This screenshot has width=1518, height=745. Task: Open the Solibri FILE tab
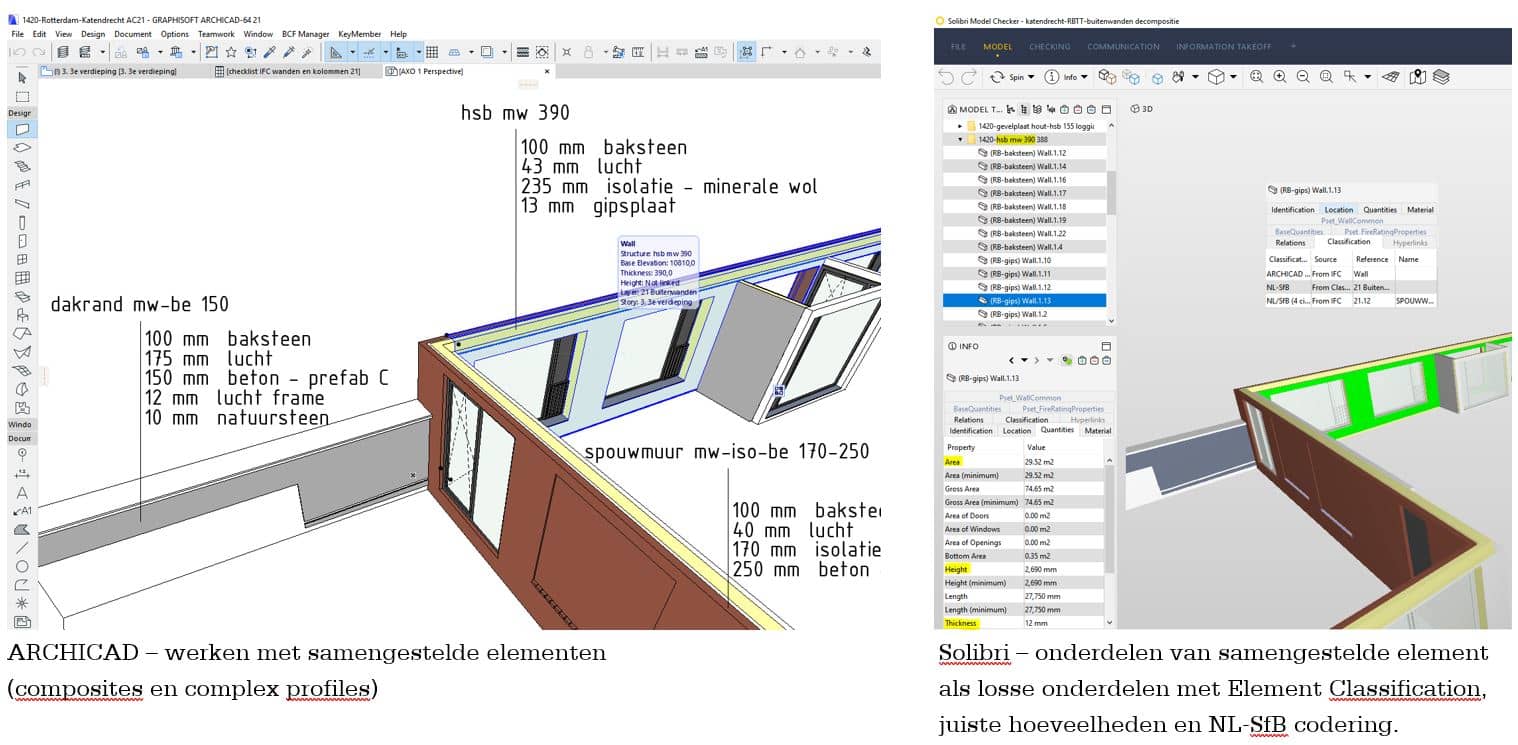point(958,46)
